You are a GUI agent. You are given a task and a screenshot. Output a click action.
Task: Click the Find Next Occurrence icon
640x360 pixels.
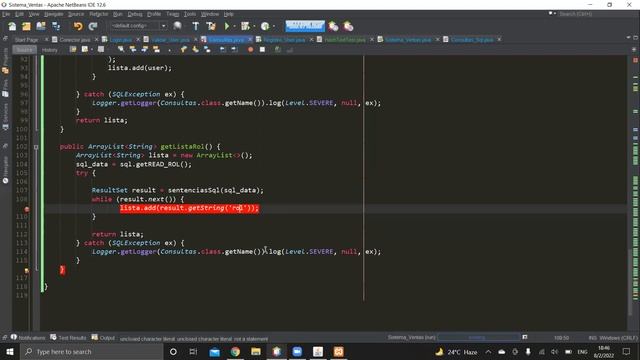pyautogui.click(x=144, y=49)
